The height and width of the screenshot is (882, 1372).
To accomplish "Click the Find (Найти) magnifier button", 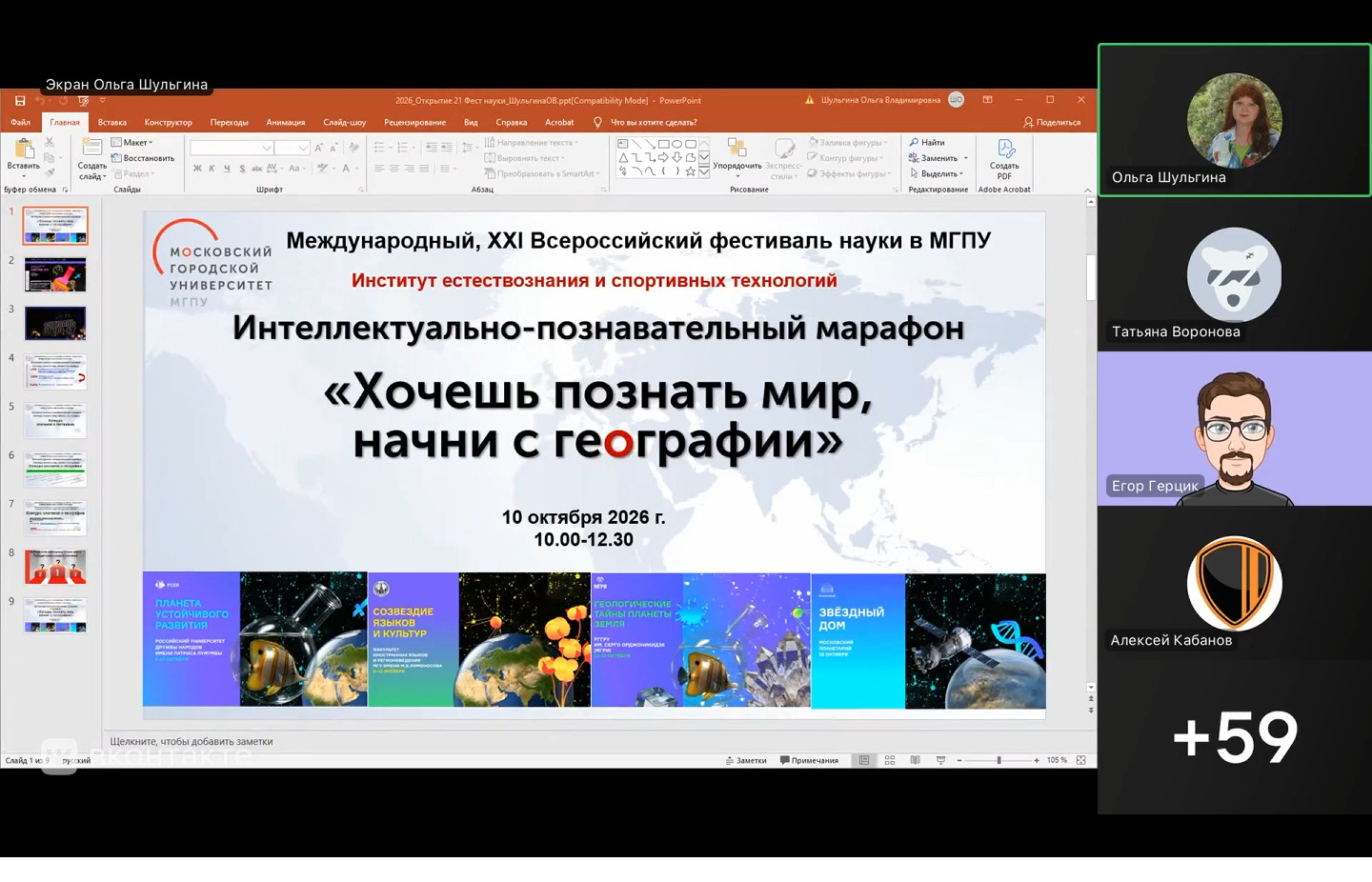I will pos(927,142).
